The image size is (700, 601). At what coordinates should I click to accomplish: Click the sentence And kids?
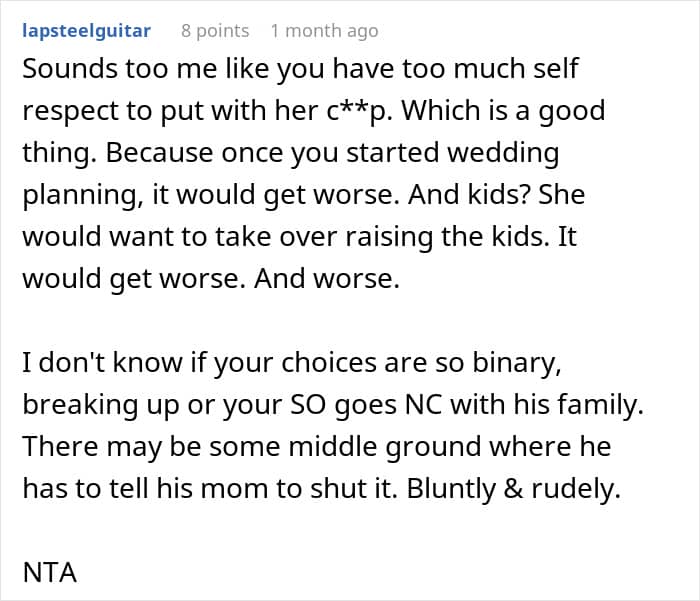pos(469,195)
